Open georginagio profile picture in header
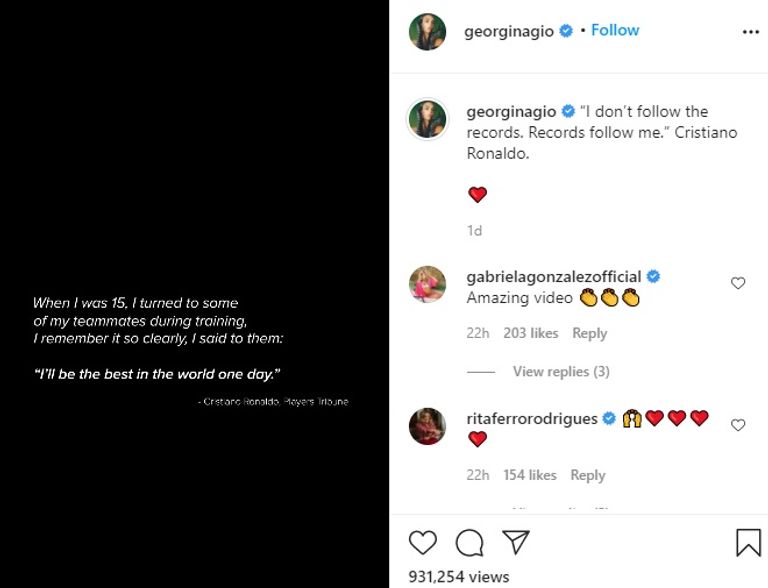768x588 pixels. coord(427,31)
